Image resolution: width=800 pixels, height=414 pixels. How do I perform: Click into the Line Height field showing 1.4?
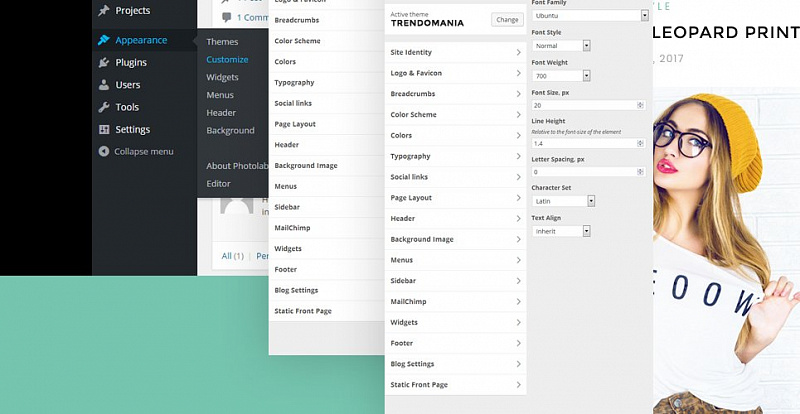tap(588, 144)
